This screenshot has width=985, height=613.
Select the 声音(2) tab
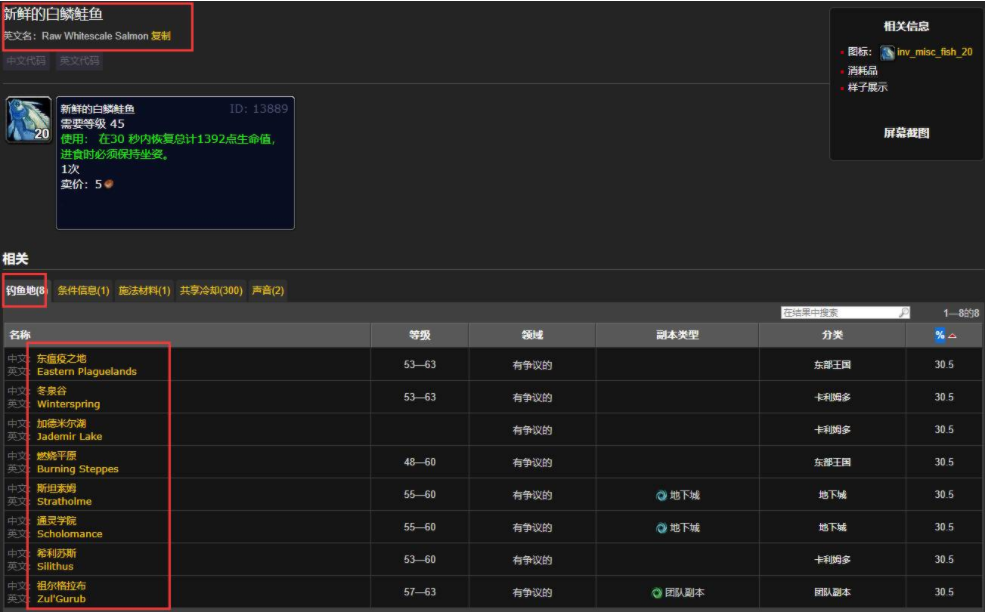point(268,290)
